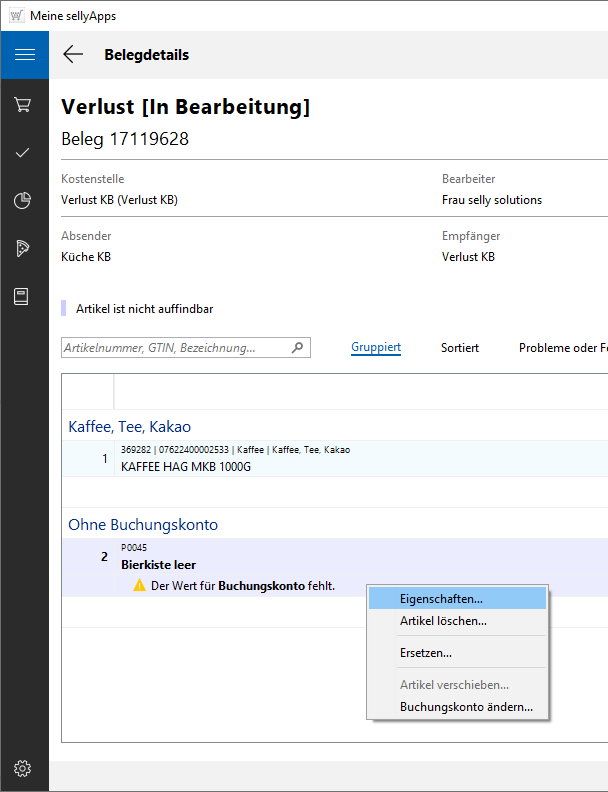Choose Eigenschaften... from the context menu
The height and width of the screenshot is (792, 608).
click(441, 598)
